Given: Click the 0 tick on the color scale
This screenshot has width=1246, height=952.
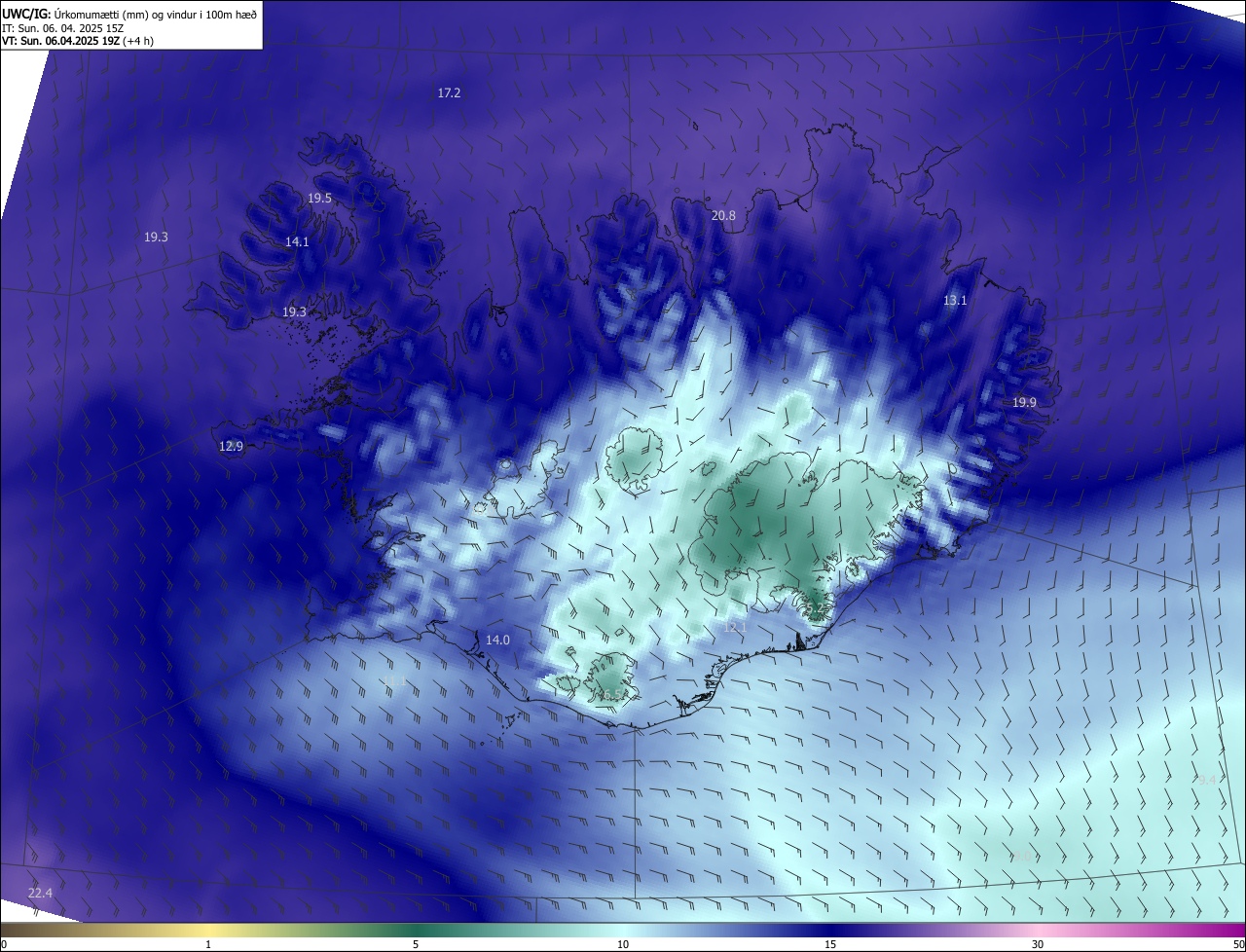Looking at the screenshot, I should [x=4, y=944].
